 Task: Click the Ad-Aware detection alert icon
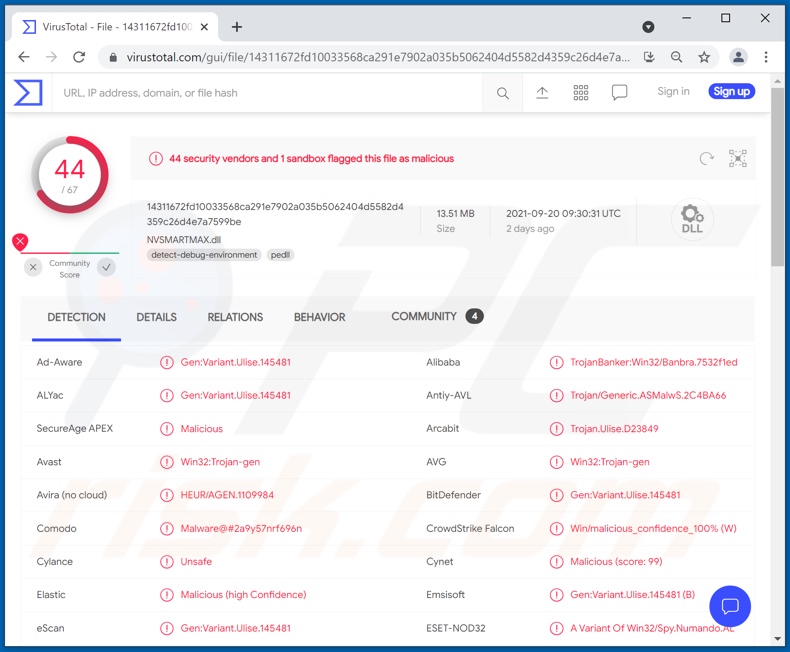point(167,362)
